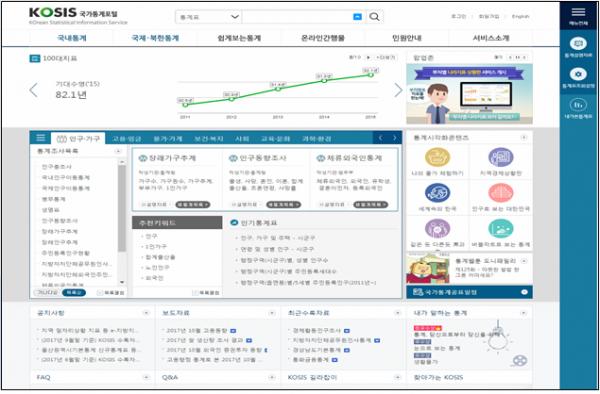Open the teal bubble-chart statistics icon

(x=501, y=228)
